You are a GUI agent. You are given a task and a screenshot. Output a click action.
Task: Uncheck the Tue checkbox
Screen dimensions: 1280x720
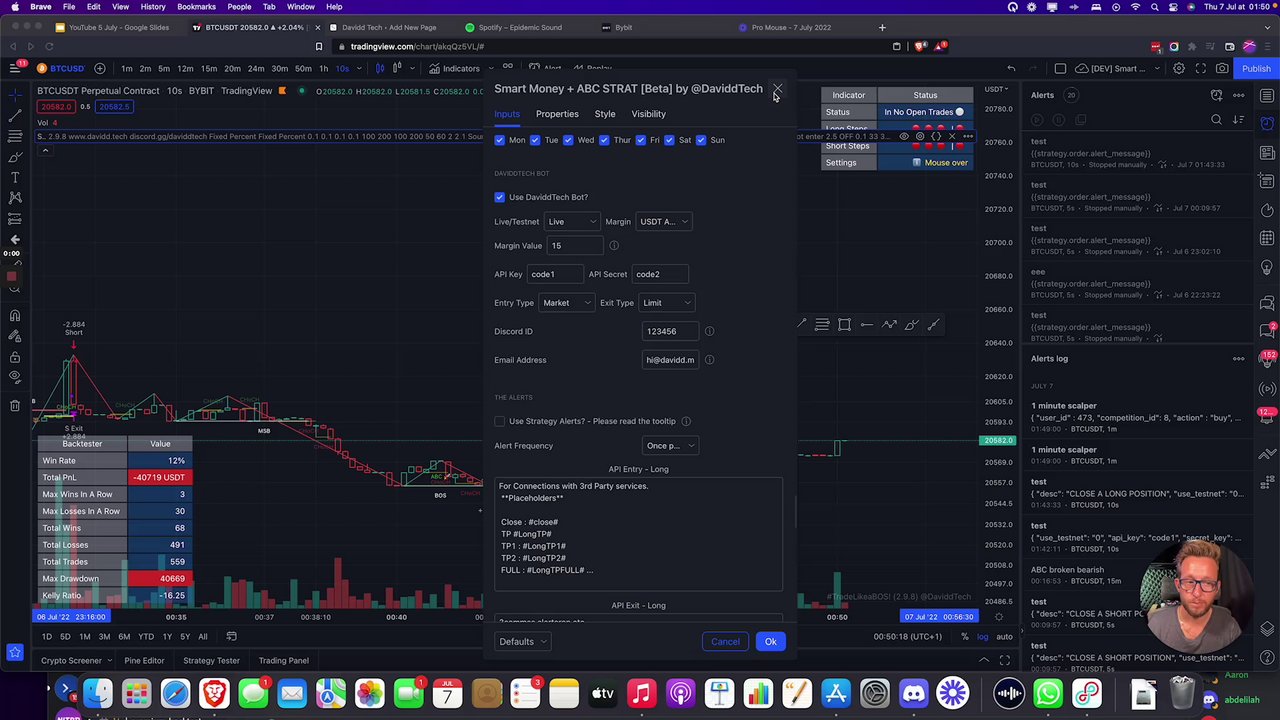535,140
